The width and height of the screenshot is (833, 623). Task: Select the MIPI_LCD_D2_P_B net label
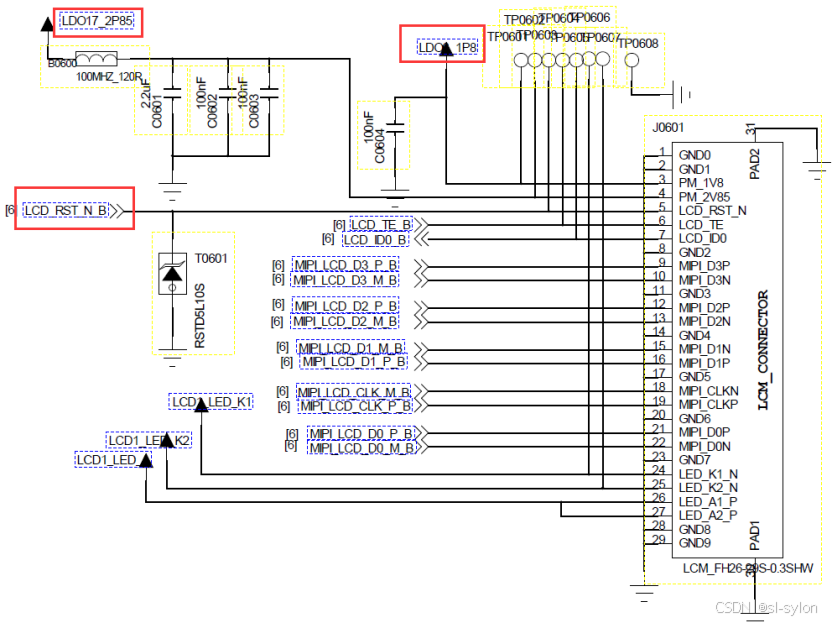[345, 306]
